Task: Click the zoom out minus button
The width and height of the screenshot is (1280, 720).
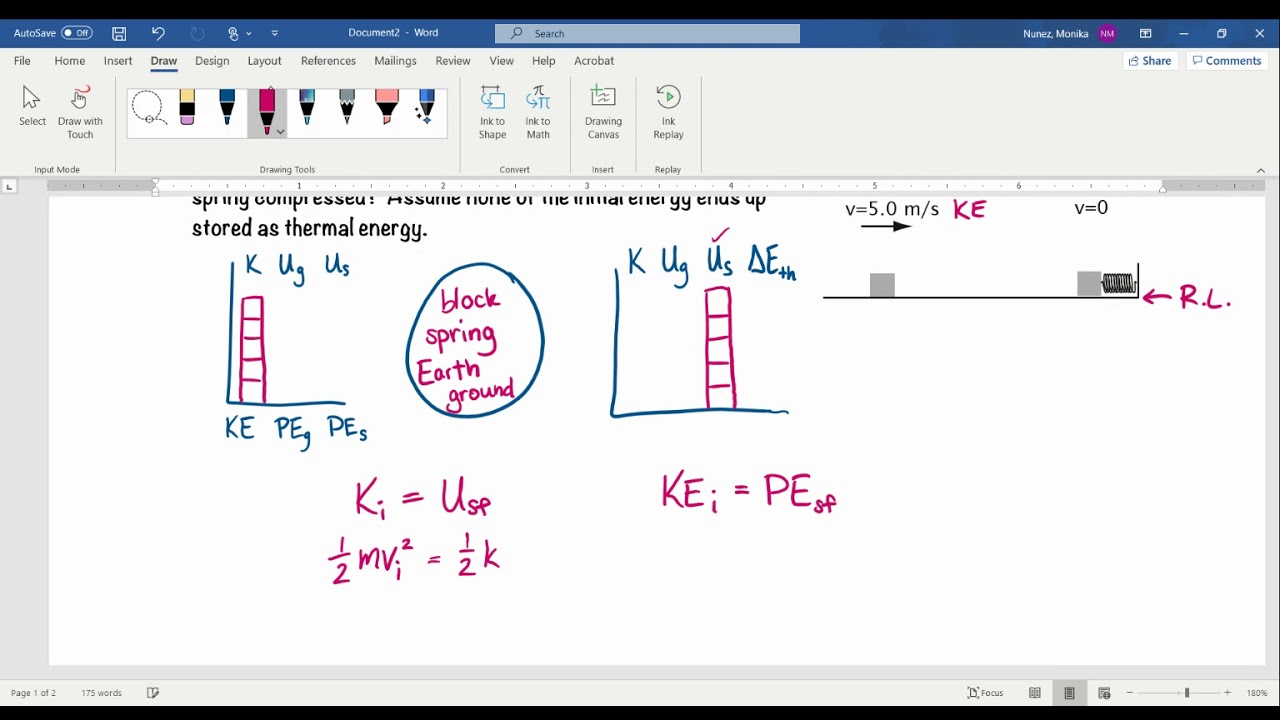Action: (x=1130, y=693)
